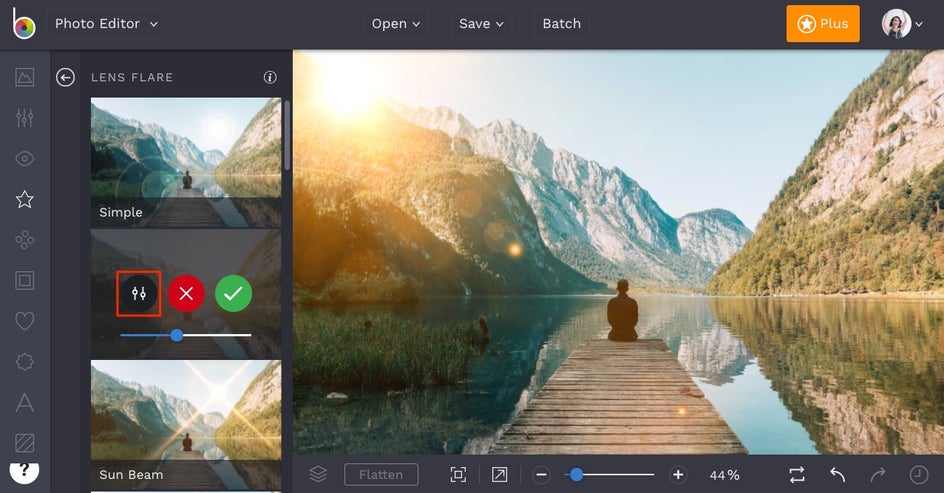This screenshot has width=944, height=493.
Task: Click the zoom level slider
Action: pyautogui.click(x=609, y=474)
